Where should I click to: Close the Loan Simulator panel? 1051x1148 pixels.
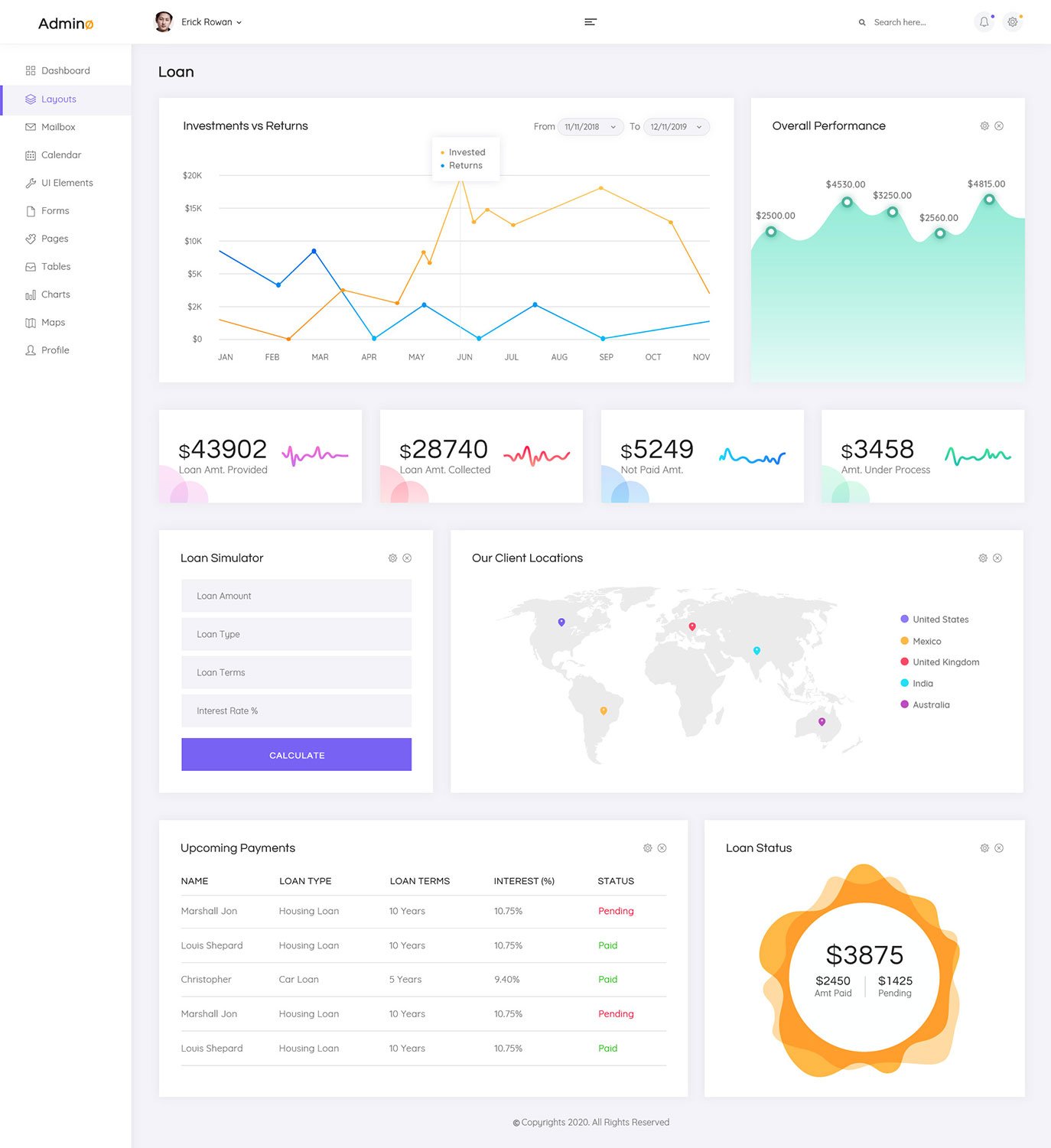pos(407,558)
